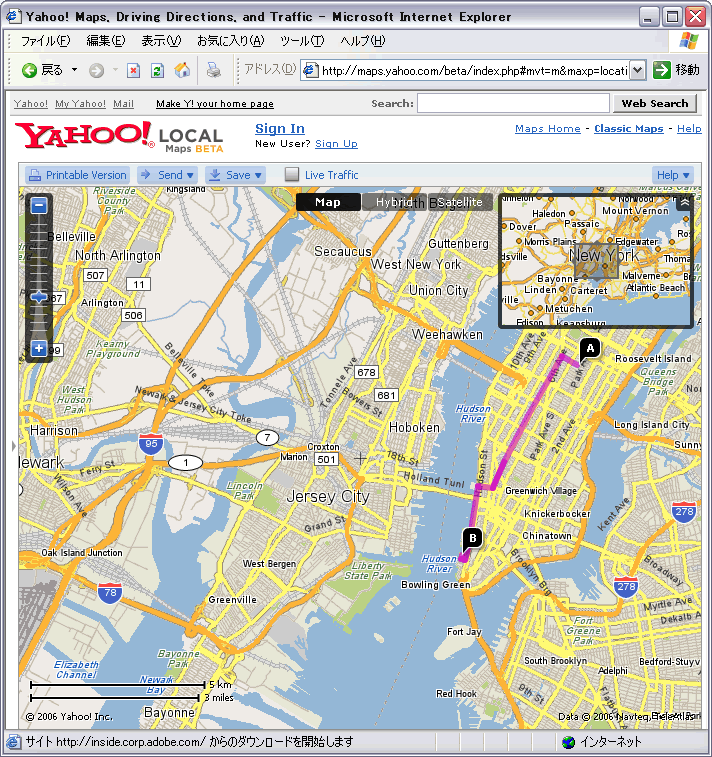The width and height of the screenshot is (712, 757).
Task: Collapse the overview mini-map chevron
Action: point(684,203)
